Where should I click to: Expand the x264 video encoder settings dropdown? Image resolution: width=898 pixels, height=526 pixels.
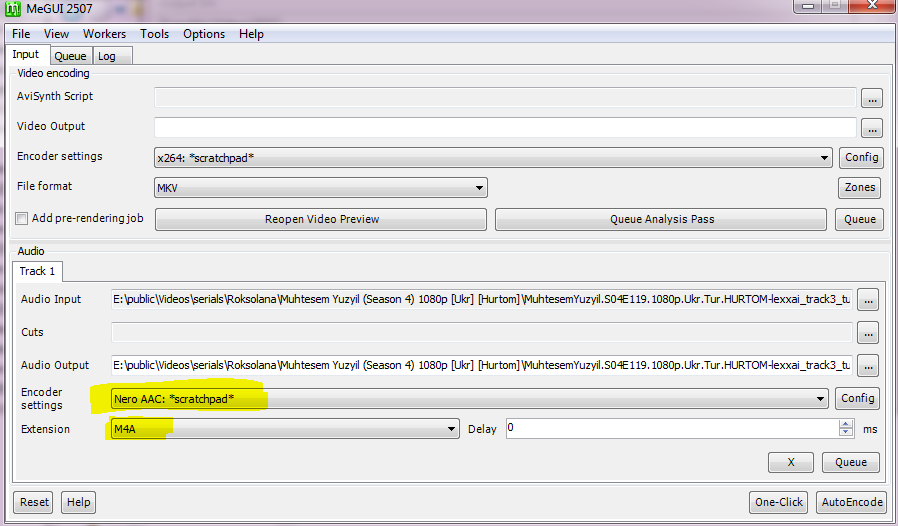coord(824,158)
